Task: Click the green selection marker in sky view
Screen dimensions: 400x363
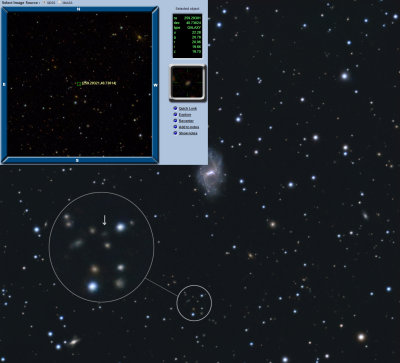Action: pos(79,84)
